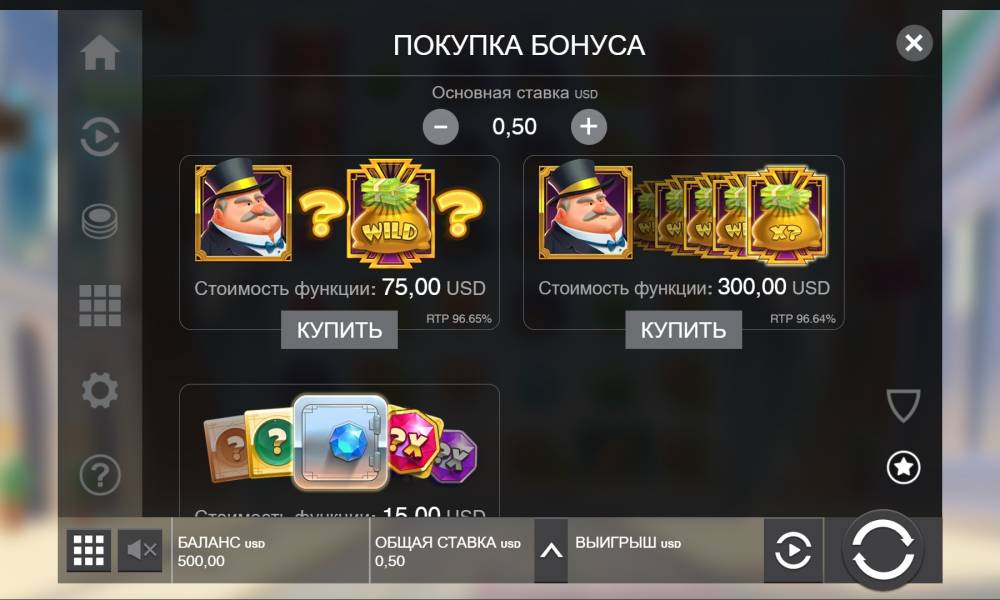Start autoplay from the bottom bar
Image resolution: width=1000 pixels, height=600 pixels.
tap(793, 550)
